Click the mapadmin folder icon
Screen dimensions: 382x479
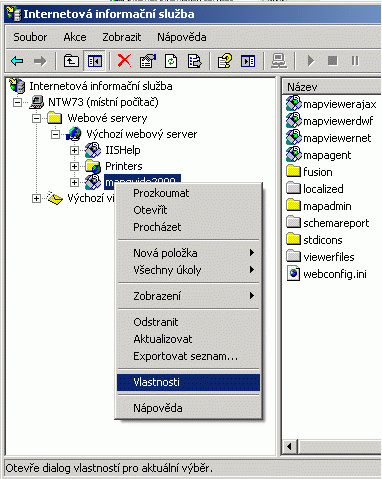click(294, 205)
